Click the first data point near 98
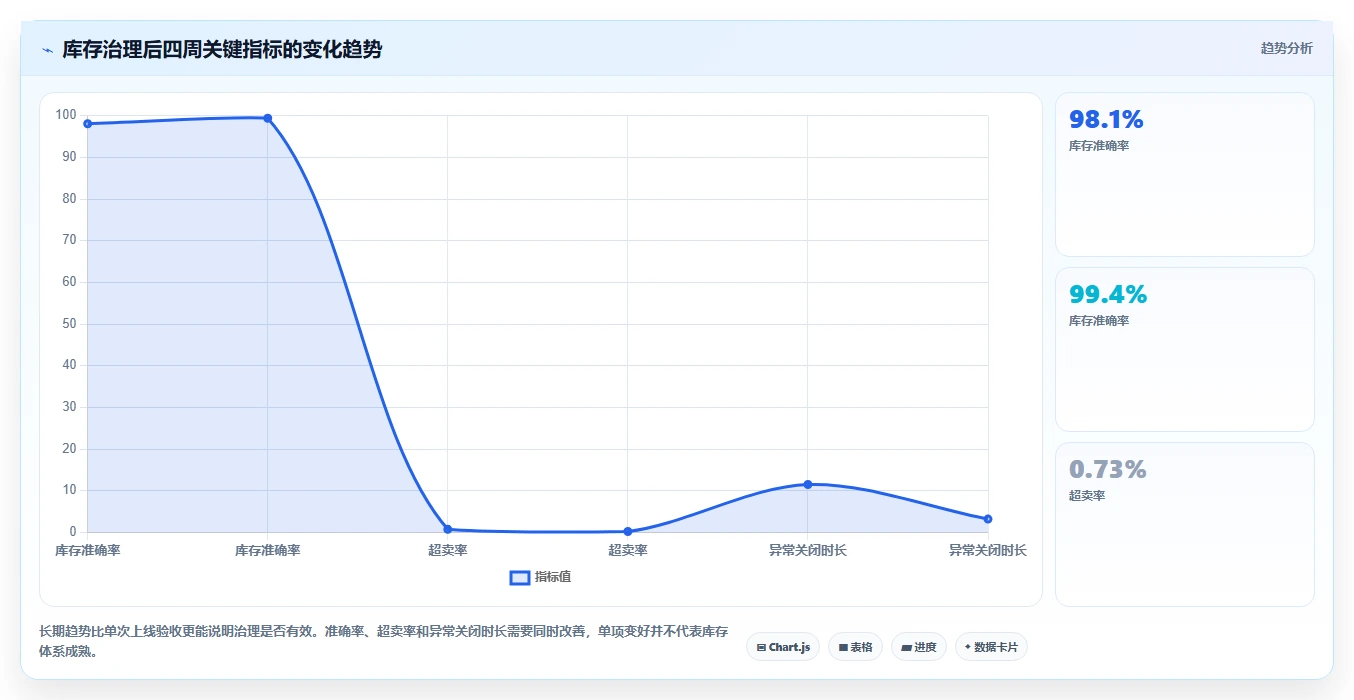The width and height of the screenshot is (1354, 700). pos(88,124)
